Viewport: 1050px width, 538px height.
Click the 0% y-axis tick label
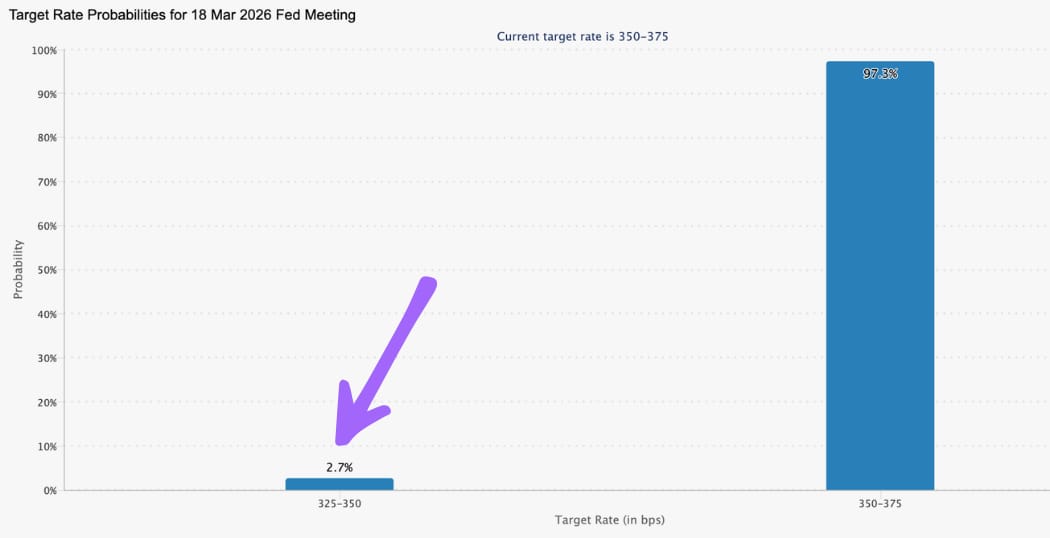point(48,490)
